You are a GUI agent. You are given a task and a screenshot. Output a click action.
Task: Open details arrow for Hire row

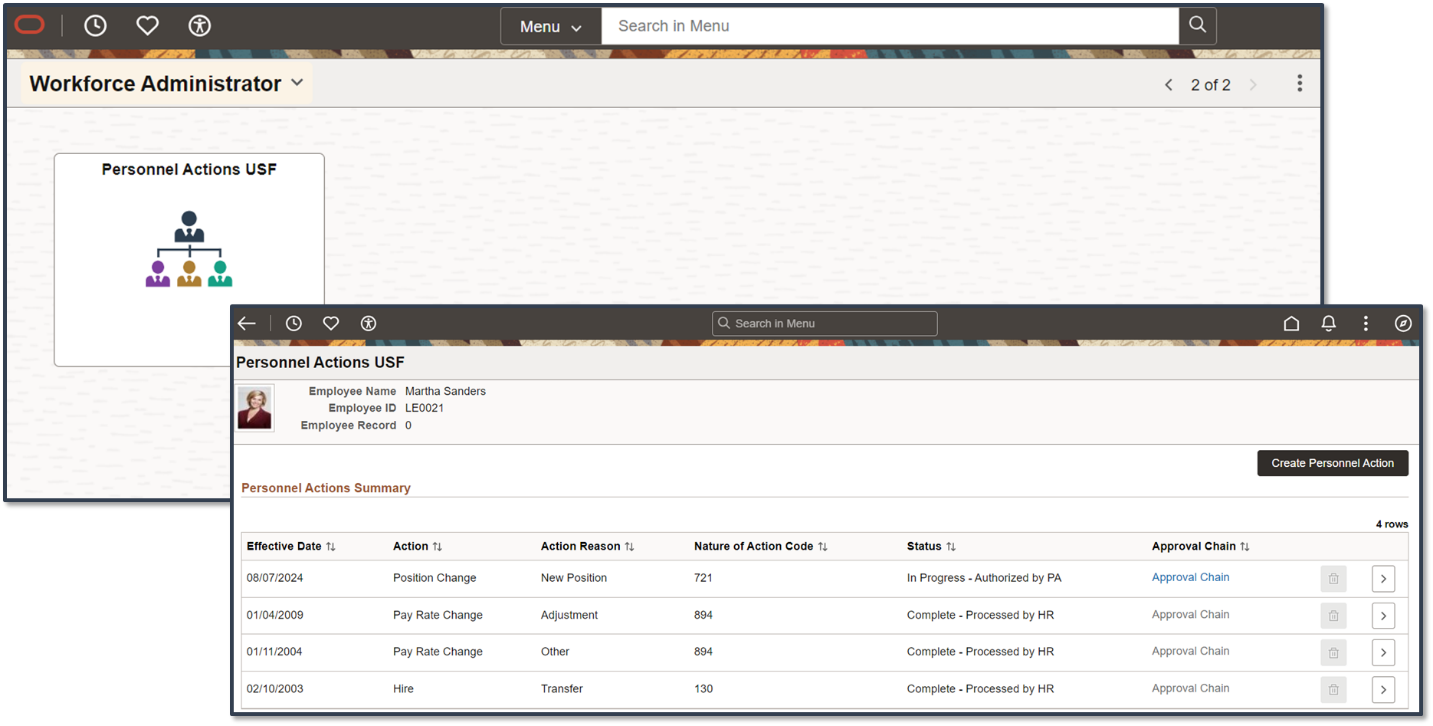pos(1383,690)
